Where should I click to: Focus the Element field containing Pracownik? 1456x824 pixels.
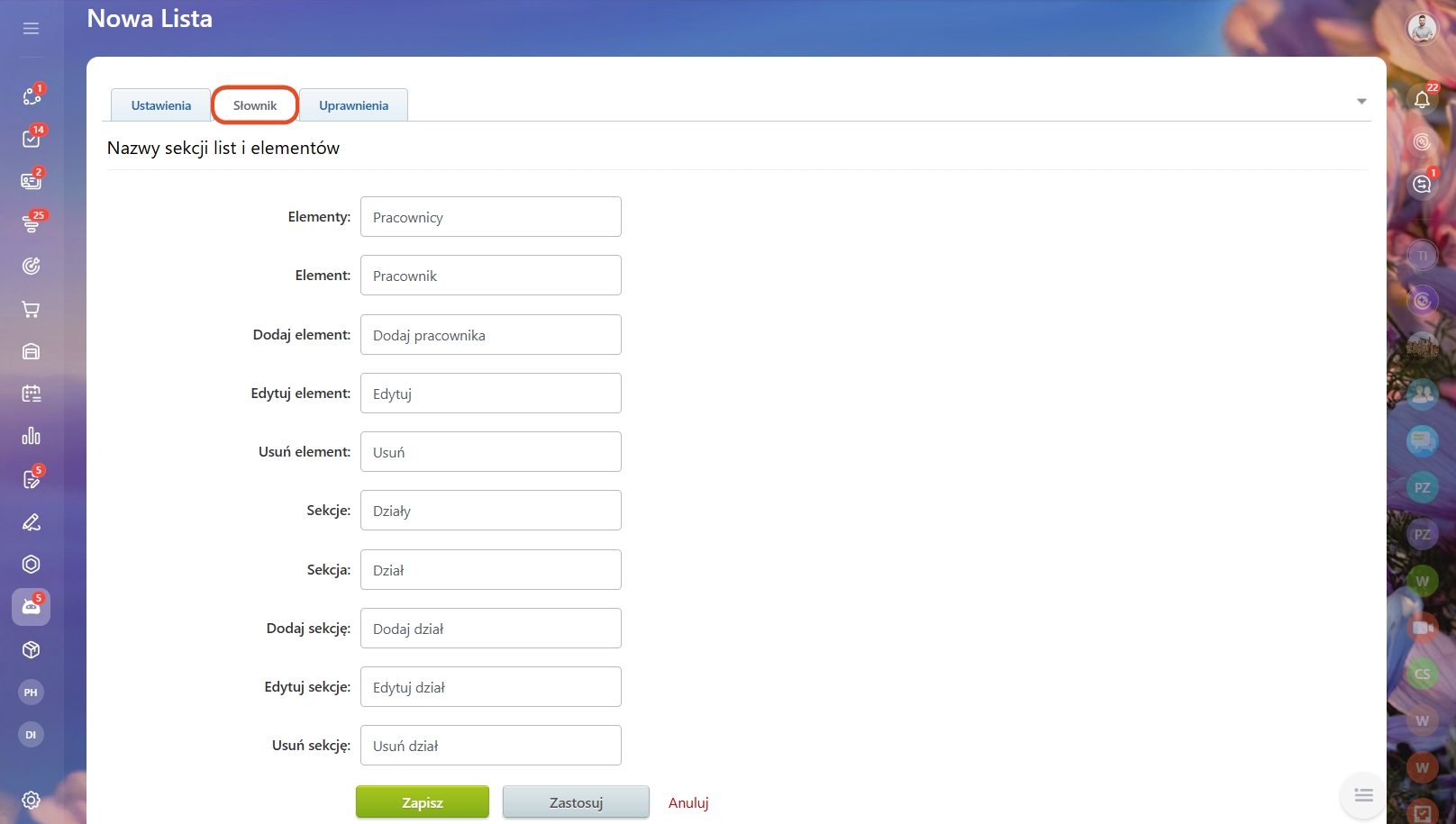(x=491, y=276)
